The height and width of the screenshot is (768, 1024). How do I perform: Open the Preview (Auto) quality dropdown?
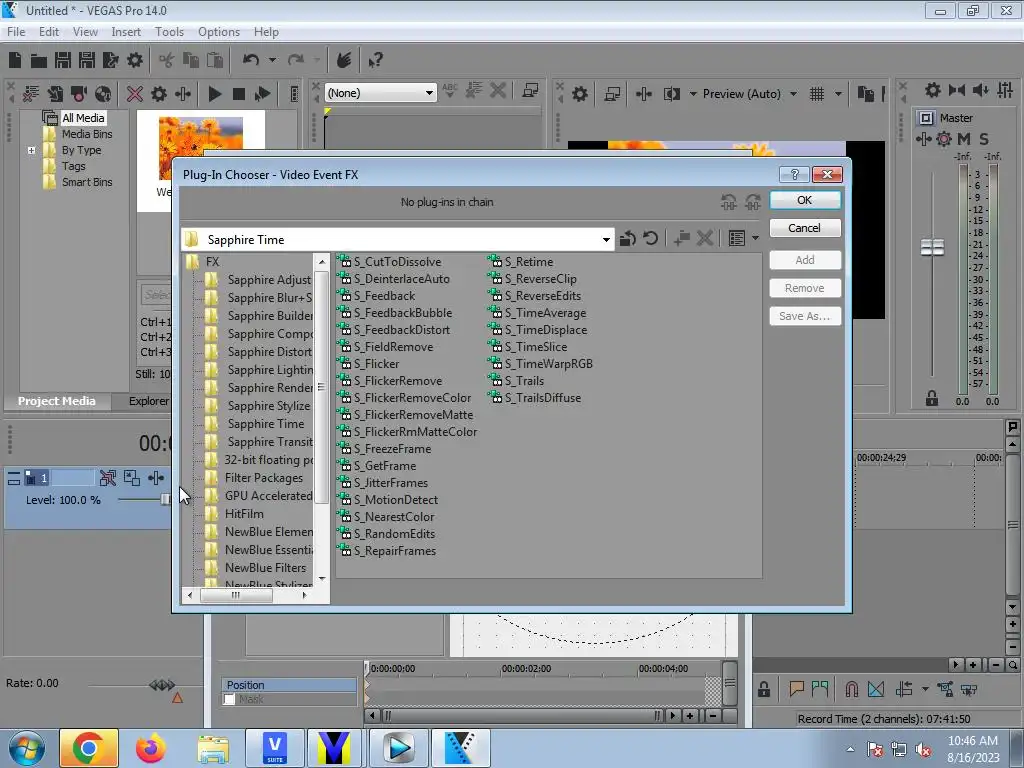(793, 94)
